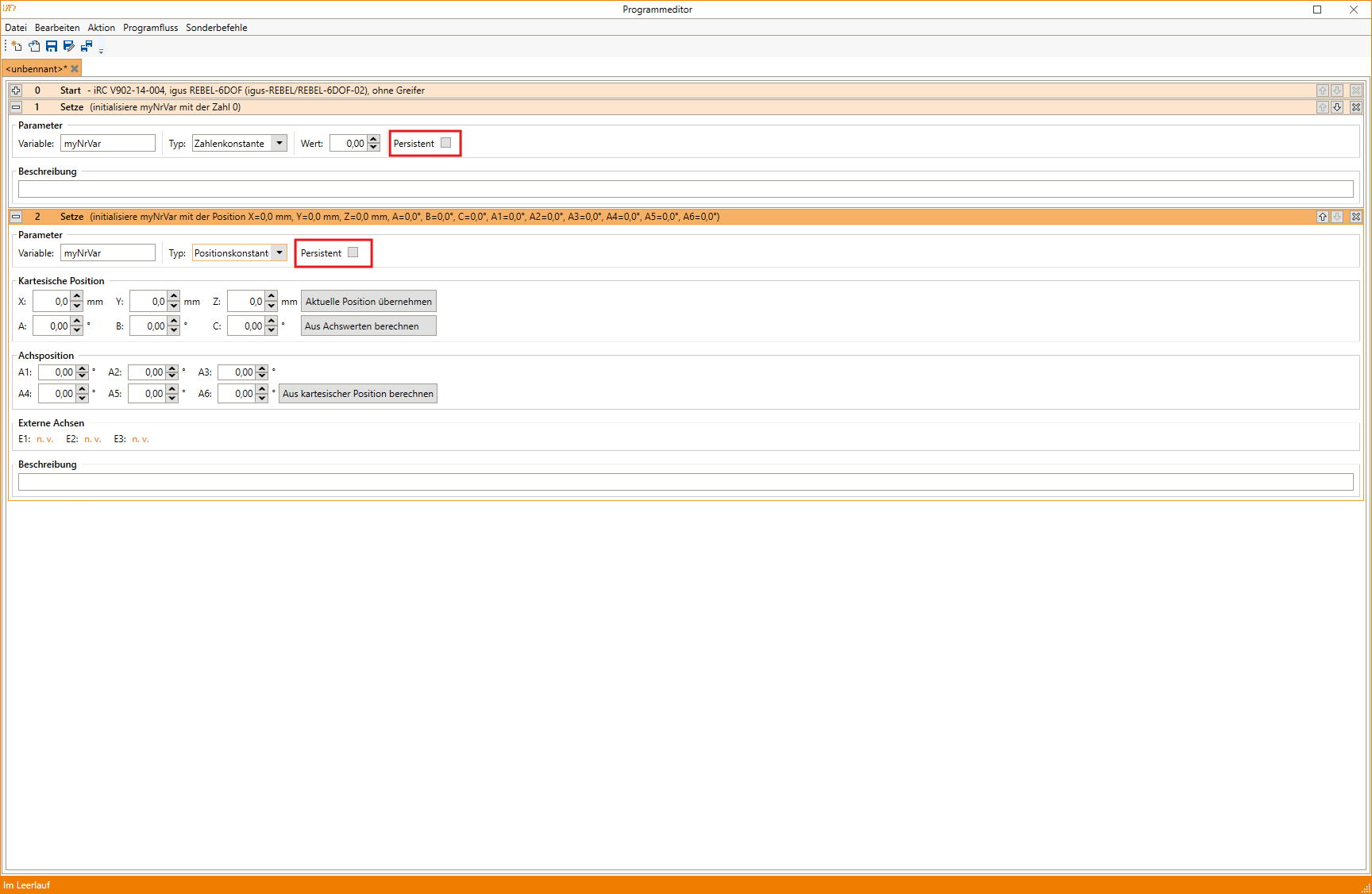Expand command 0 Start row
Image resolution: width=1372 pixels, height=894 pixels.
(16, 91)
